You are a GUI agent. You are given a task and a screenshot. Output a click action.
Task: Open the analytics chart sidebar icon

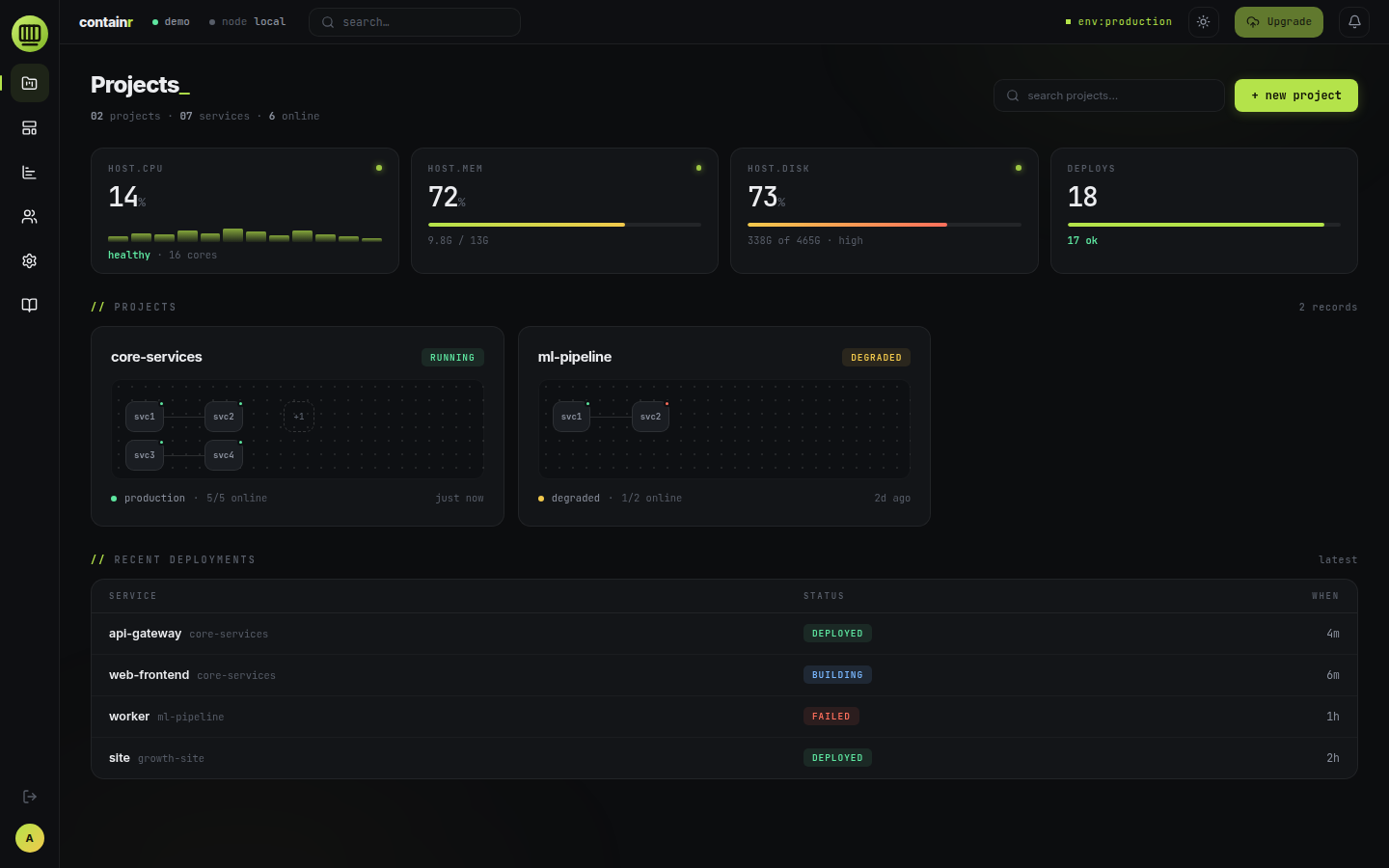pos(30,172)
